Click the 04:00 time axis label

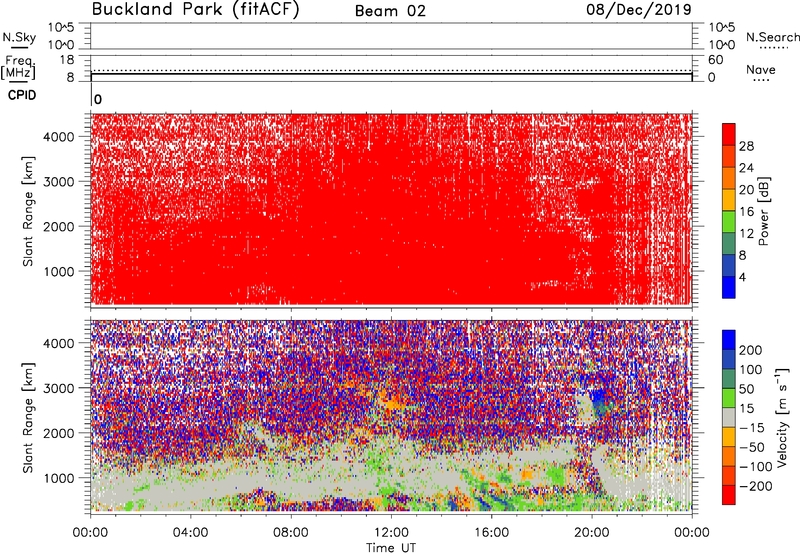191,533
